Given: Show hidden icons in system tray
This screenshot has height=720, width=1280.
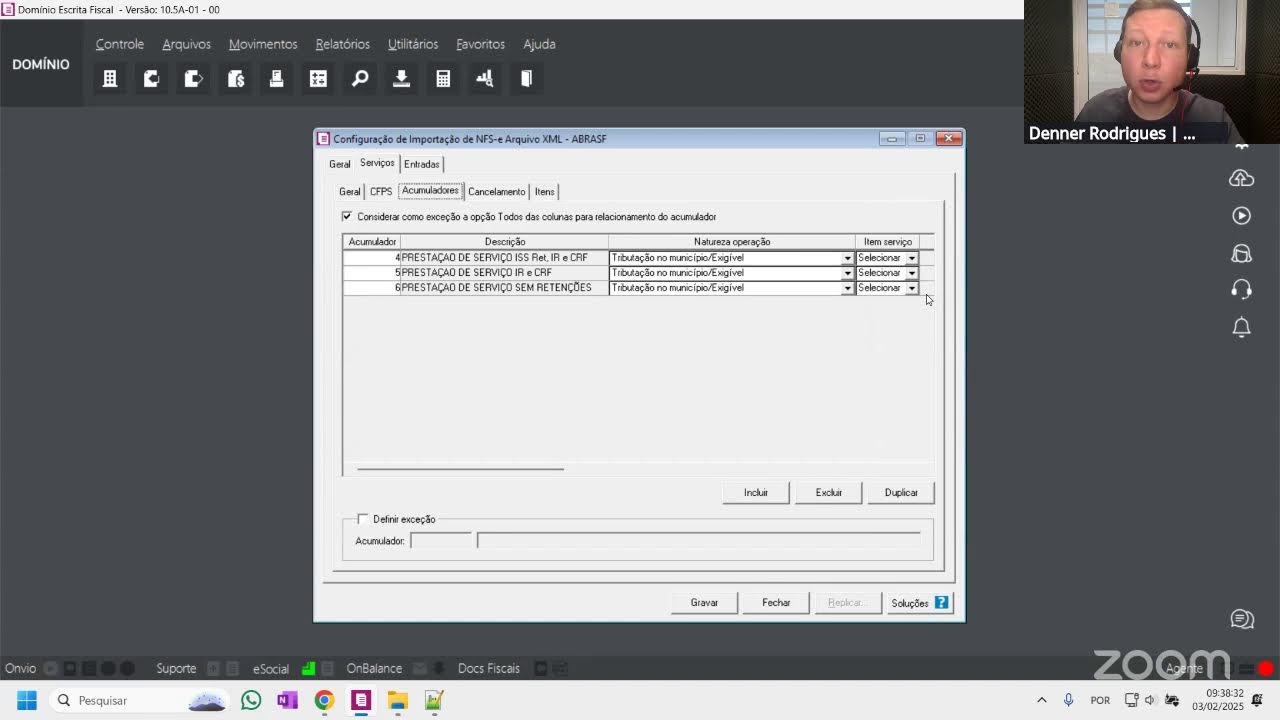Looking at the screenshot, I should (x=1041, y=700).
